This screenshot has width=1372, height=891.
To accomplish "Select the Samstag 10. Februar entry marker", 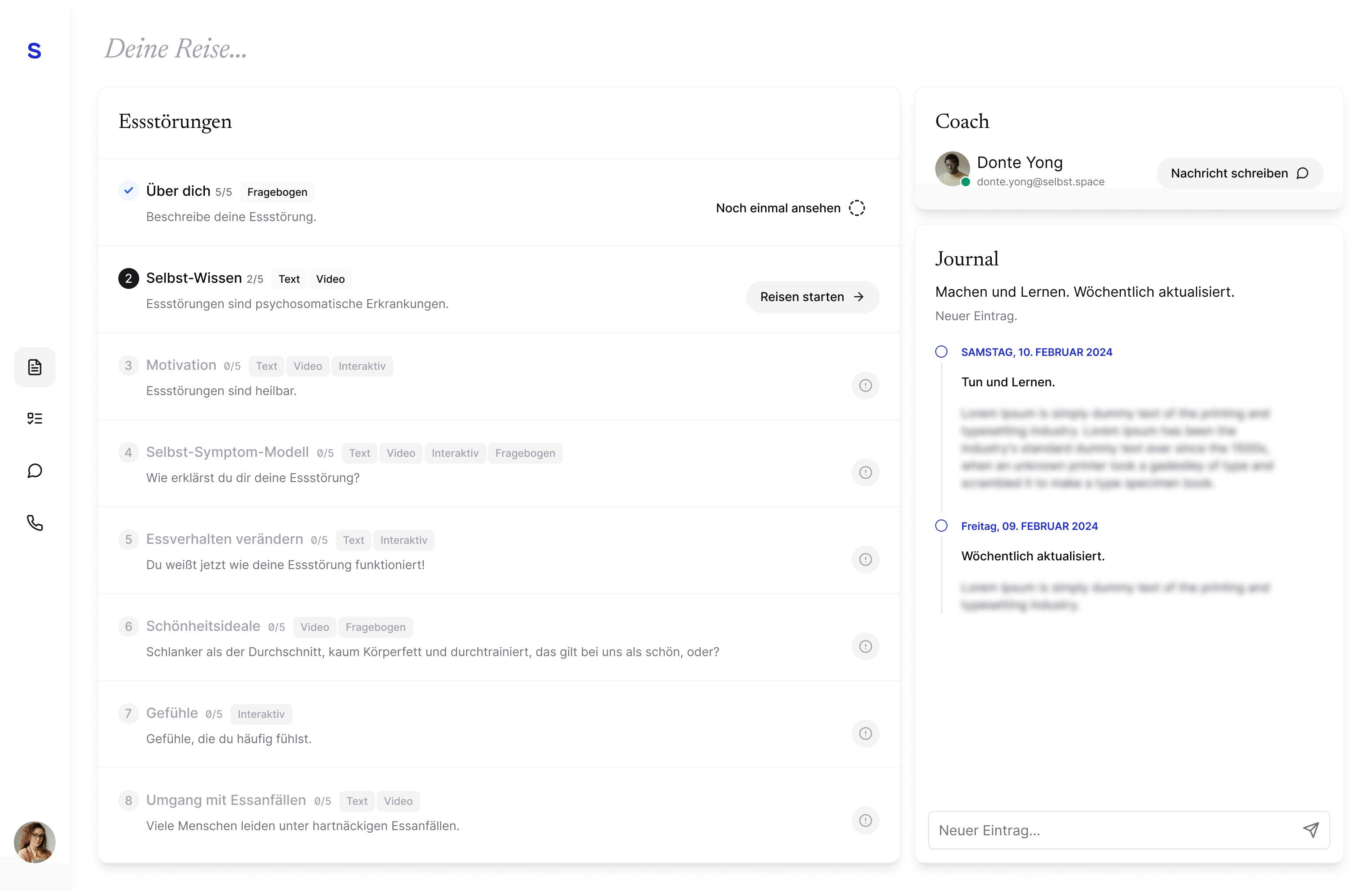I will tap(941, 352).
